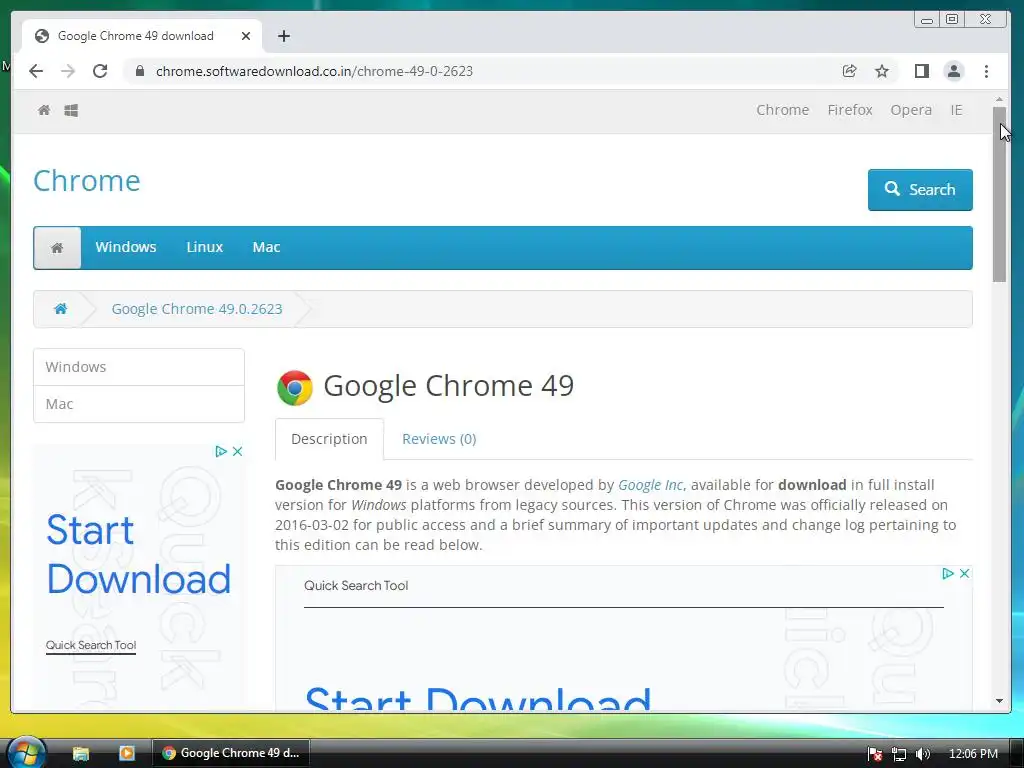
Task: Close the main content ad with its X
Action: pos(964,573)
